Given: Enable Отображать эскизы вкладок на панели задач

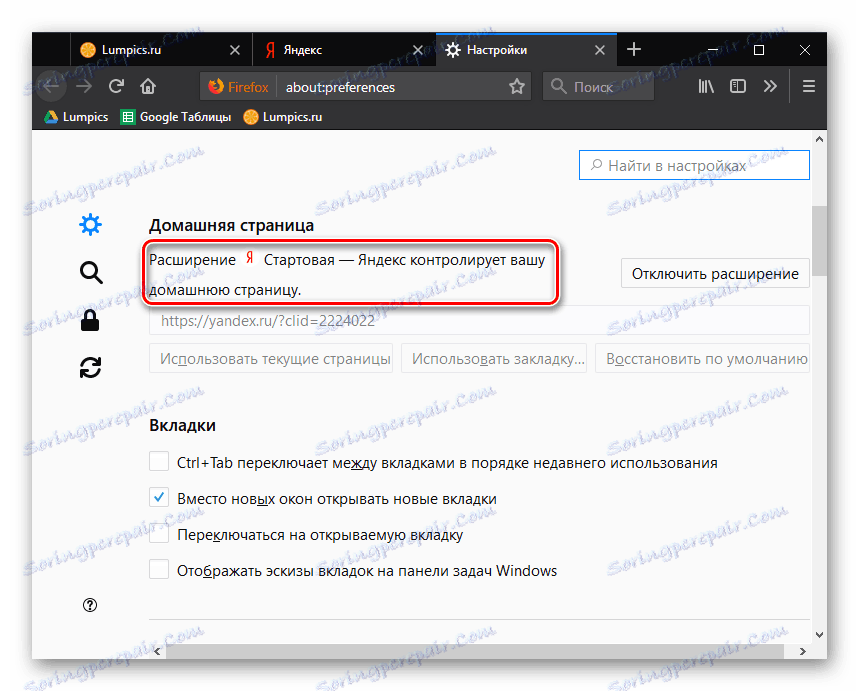Looking at the screenshot, I should (159, 569).
